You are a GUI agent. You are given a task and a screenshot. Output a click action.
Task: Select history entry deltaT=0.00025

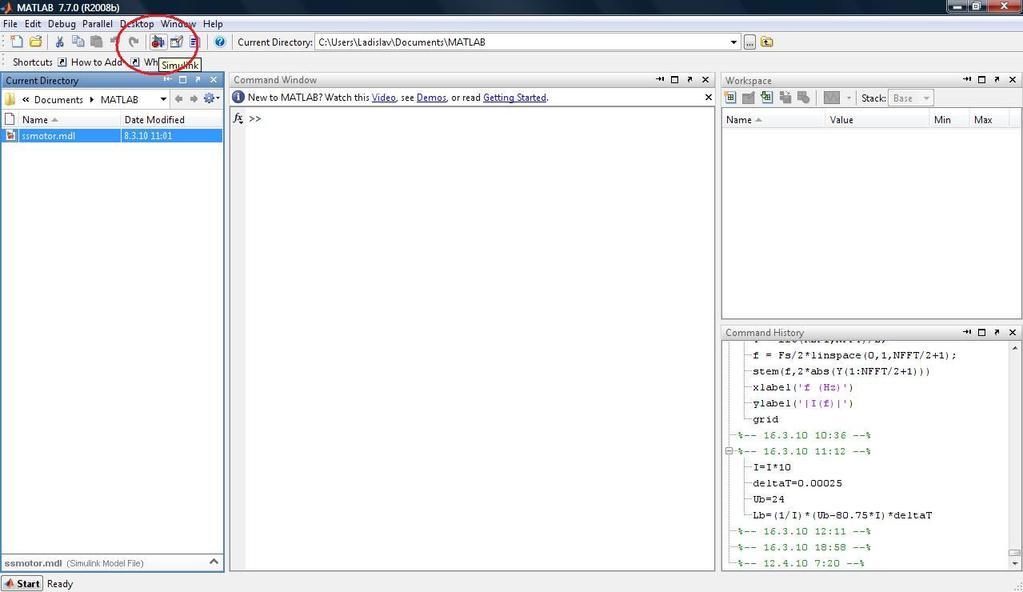click(x=797, y=483)
